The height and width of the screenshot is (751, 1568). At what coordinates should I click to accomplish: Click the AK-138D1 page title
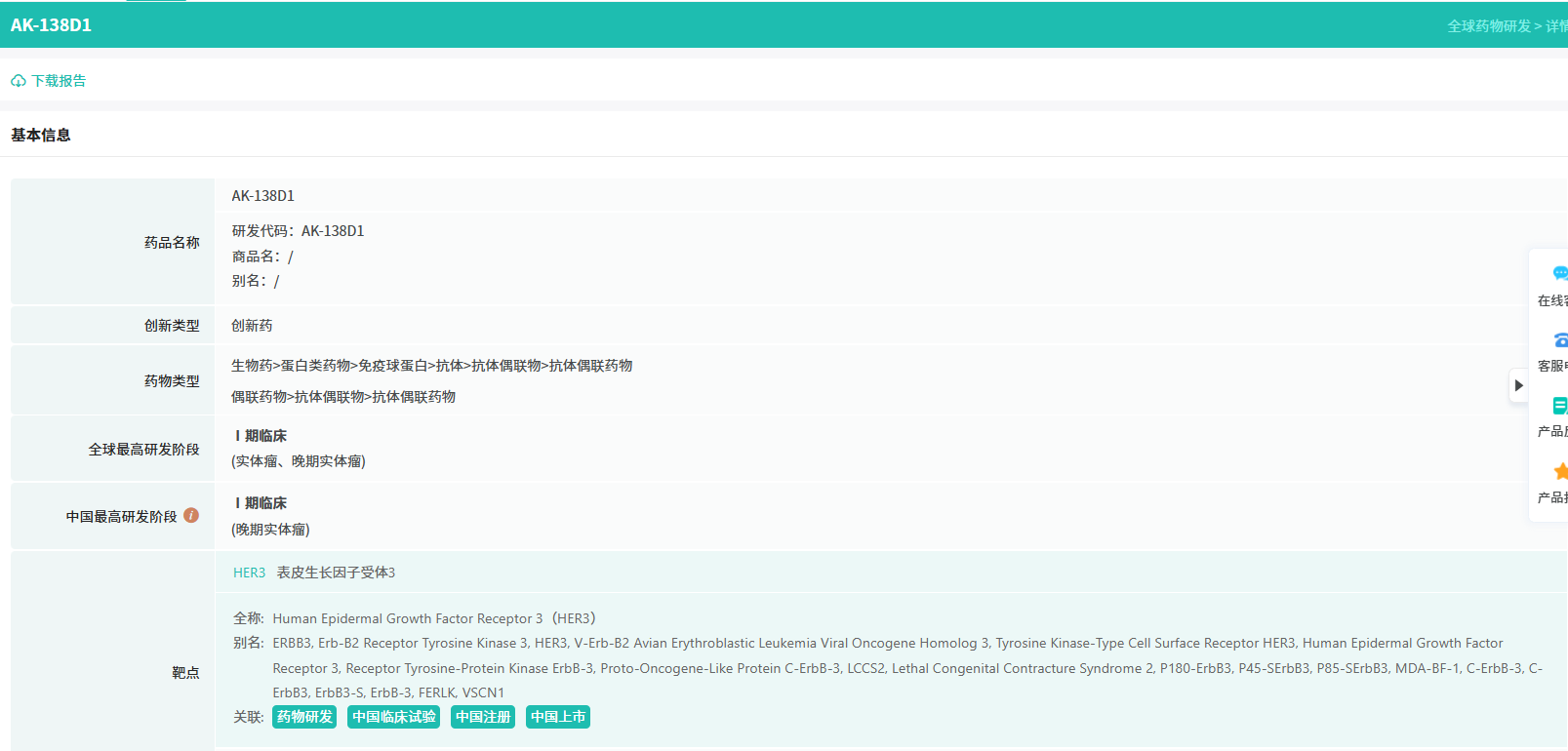click(x=51, y=25)
